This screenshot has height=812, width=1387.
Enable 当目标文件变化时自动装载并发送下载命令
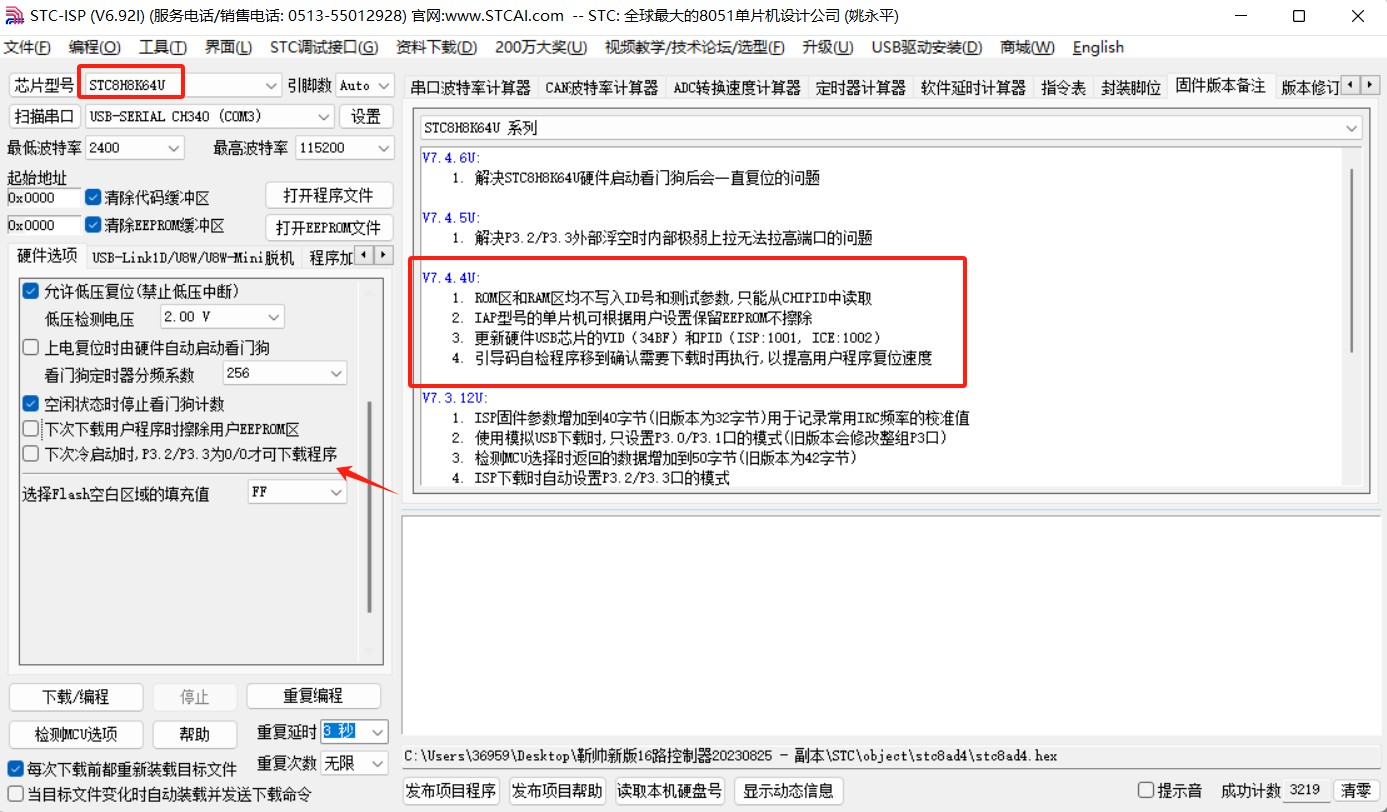coord(15,794)
